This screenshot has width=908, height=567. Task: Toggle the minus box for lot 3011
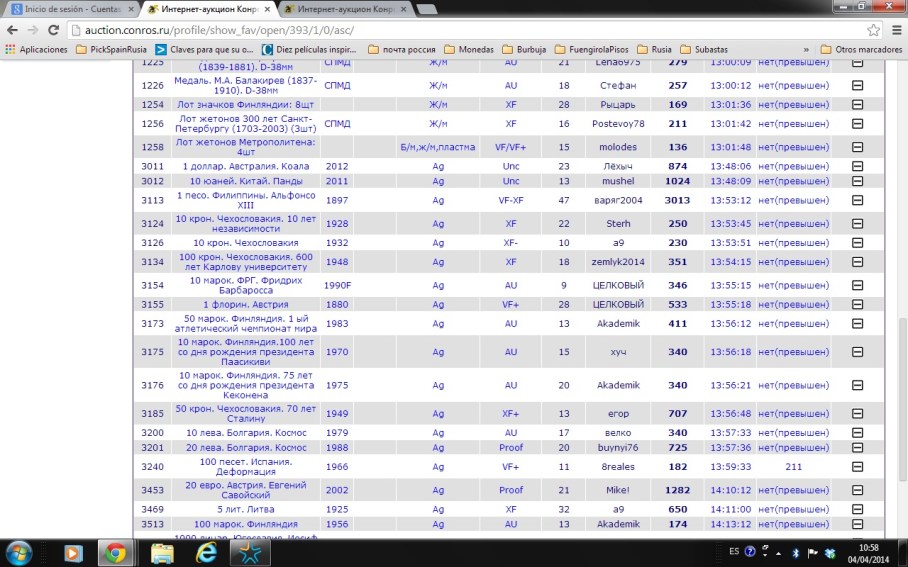(x=857, y=166)
